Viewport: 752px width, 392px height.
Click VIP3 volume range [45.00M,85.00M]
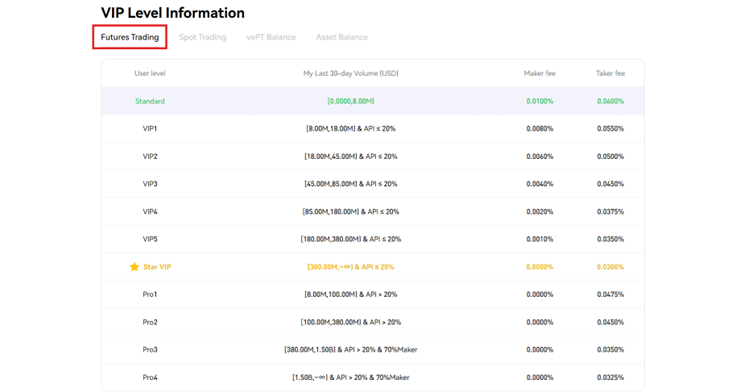[331, 184]
